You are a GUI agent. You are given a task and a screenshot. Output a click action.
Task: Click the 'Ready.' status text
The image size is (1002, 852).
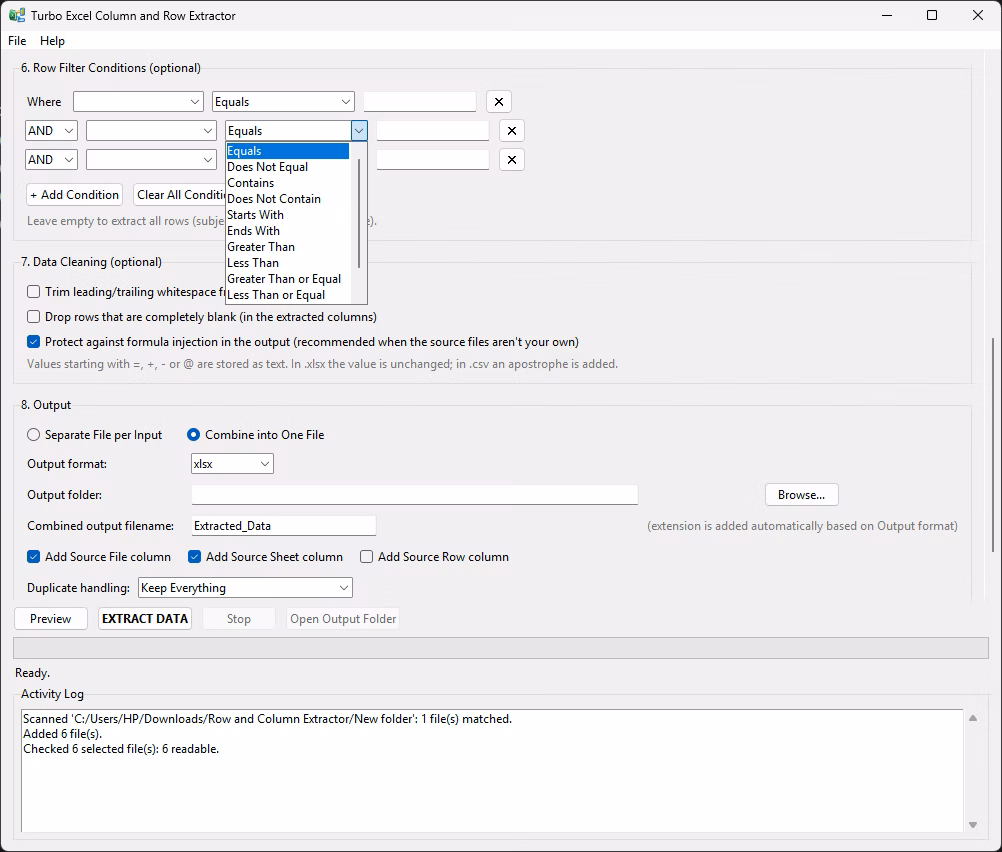tap(33, 672)
